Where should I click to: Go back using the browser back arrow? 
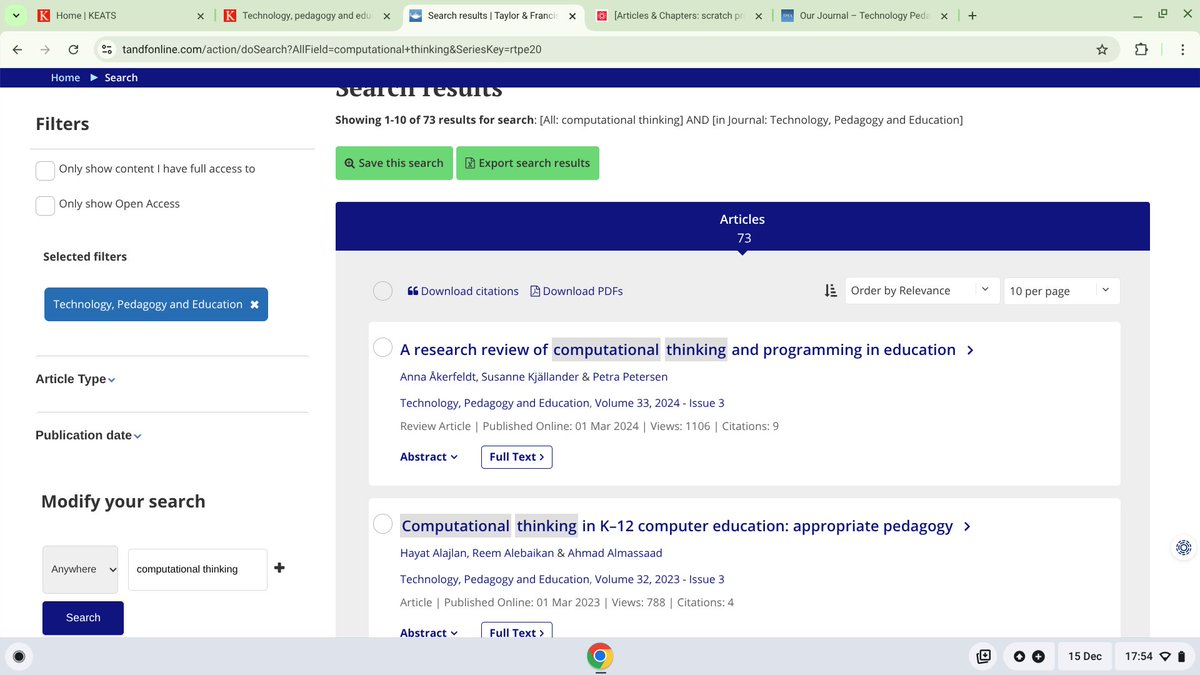(17, 49)
